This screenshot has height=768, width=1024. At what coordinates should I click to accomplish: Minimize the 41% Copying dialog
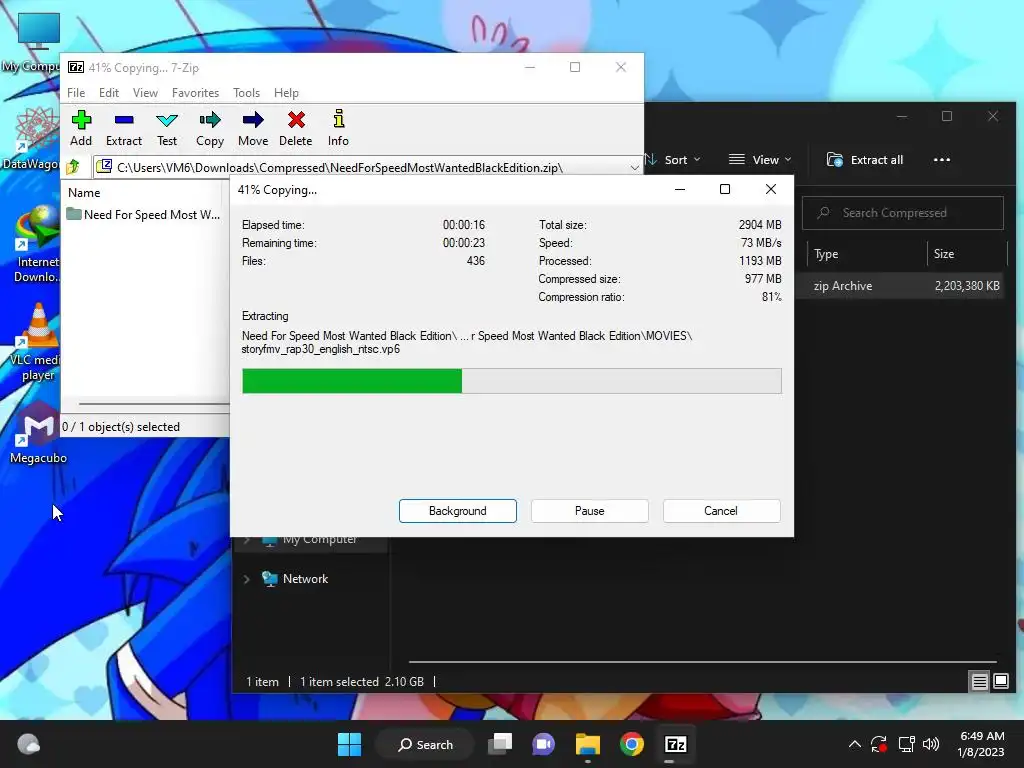[680, 189]
